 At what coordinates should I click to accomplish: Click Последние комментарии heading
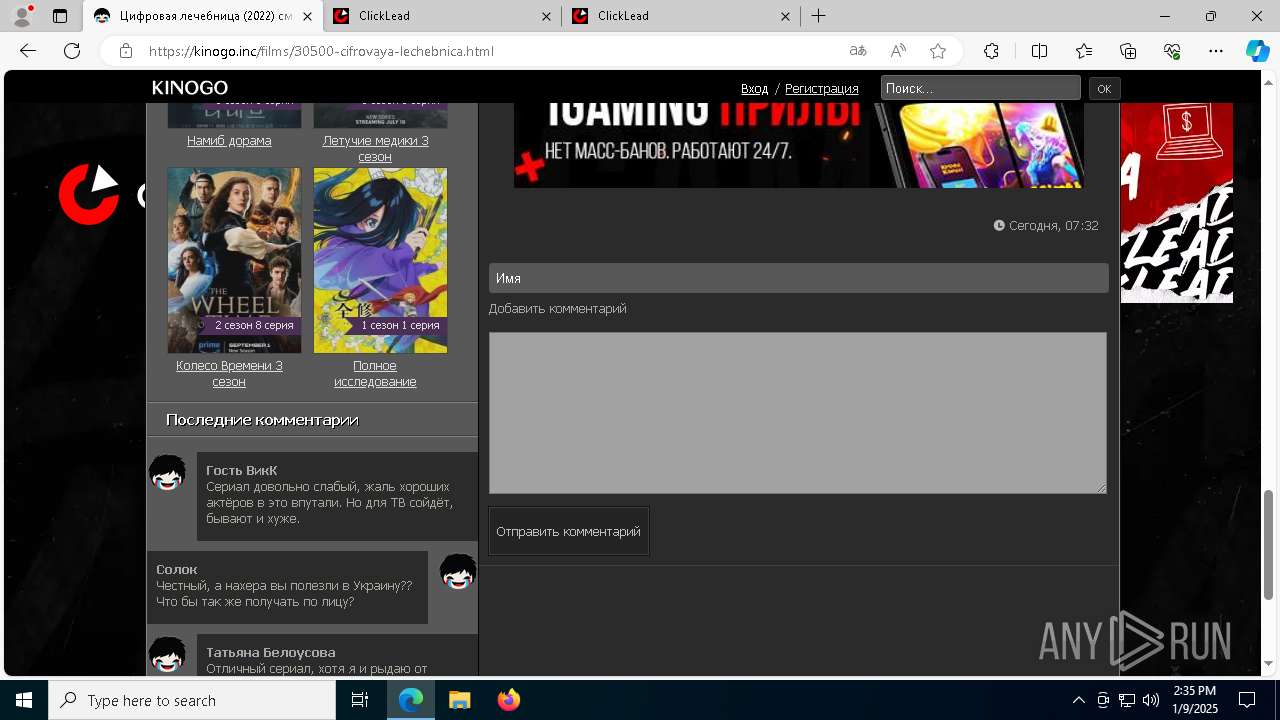click(x=262, y=420)
